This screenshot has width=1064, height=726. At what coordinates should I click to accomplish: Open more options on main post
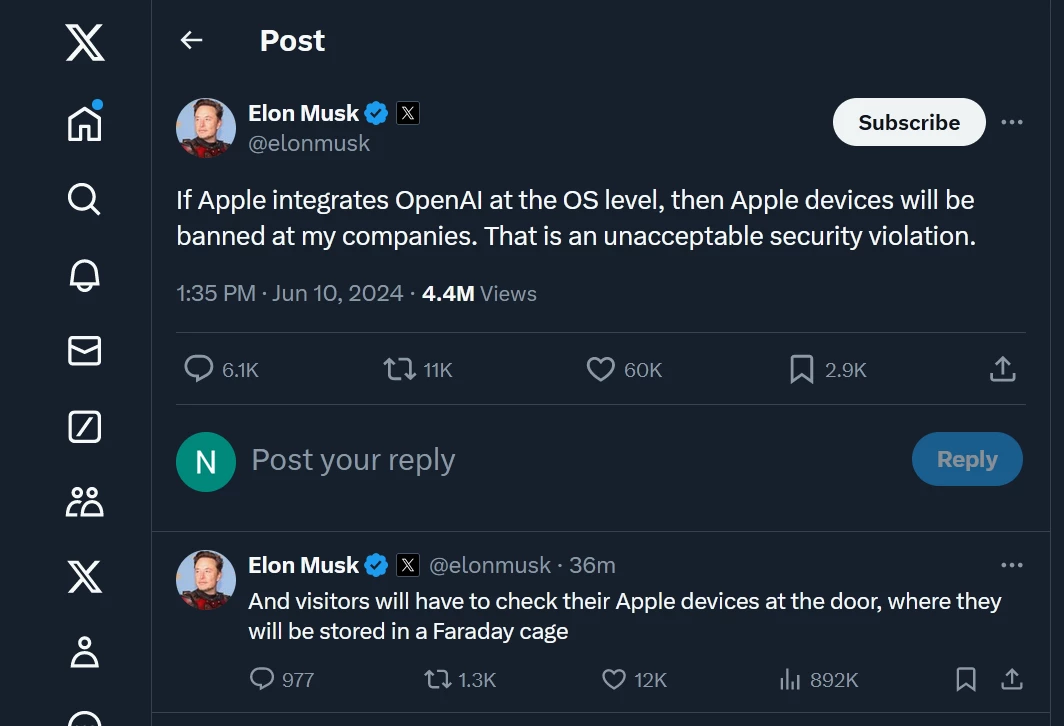pos(1012,122)
